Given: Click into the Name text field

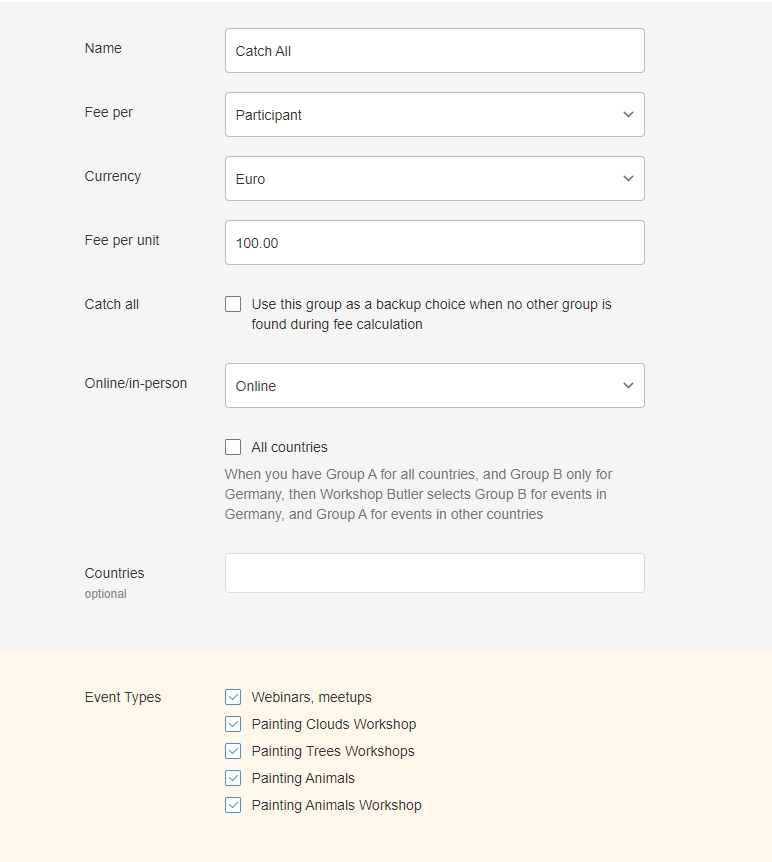Looking at the screenshot, I should pos(434,51).
